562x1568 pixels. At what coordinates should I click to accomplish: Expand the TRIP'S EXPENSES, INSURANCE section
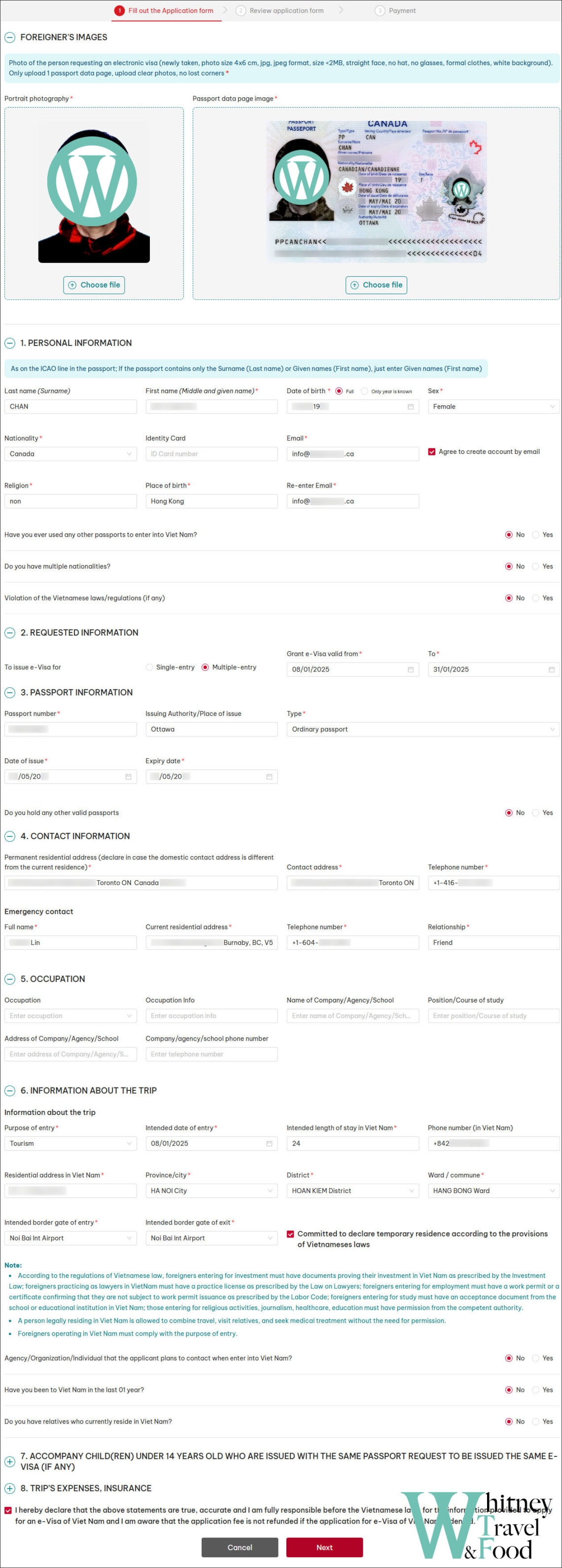10,1488
